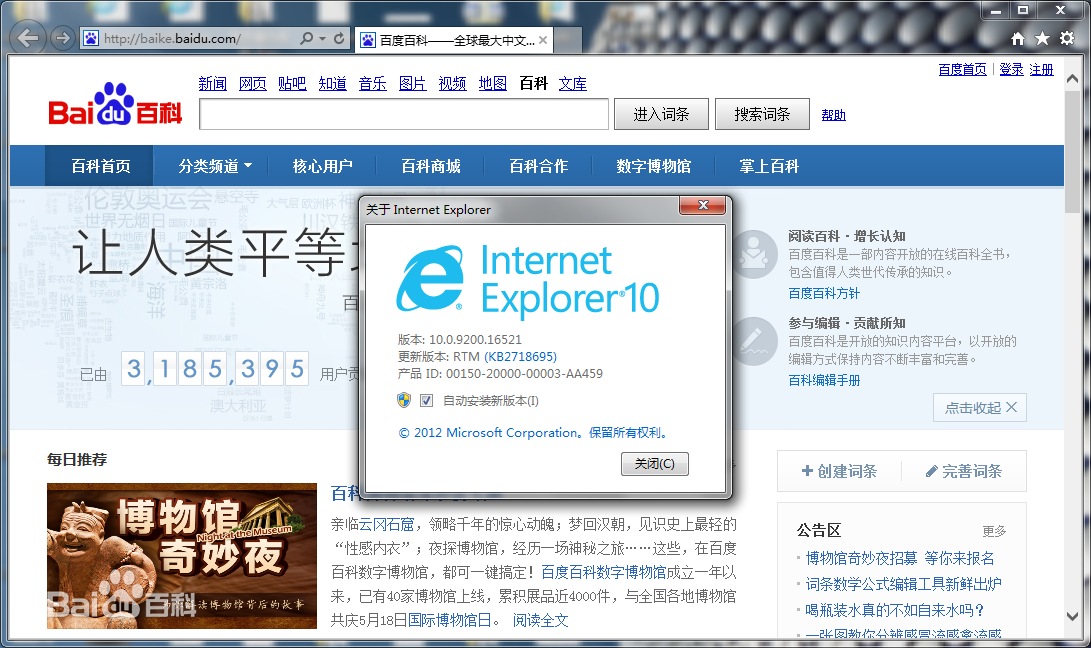Open 词条数学公式编辑工具新鲜出炉 link

click(x=903, y=584)
